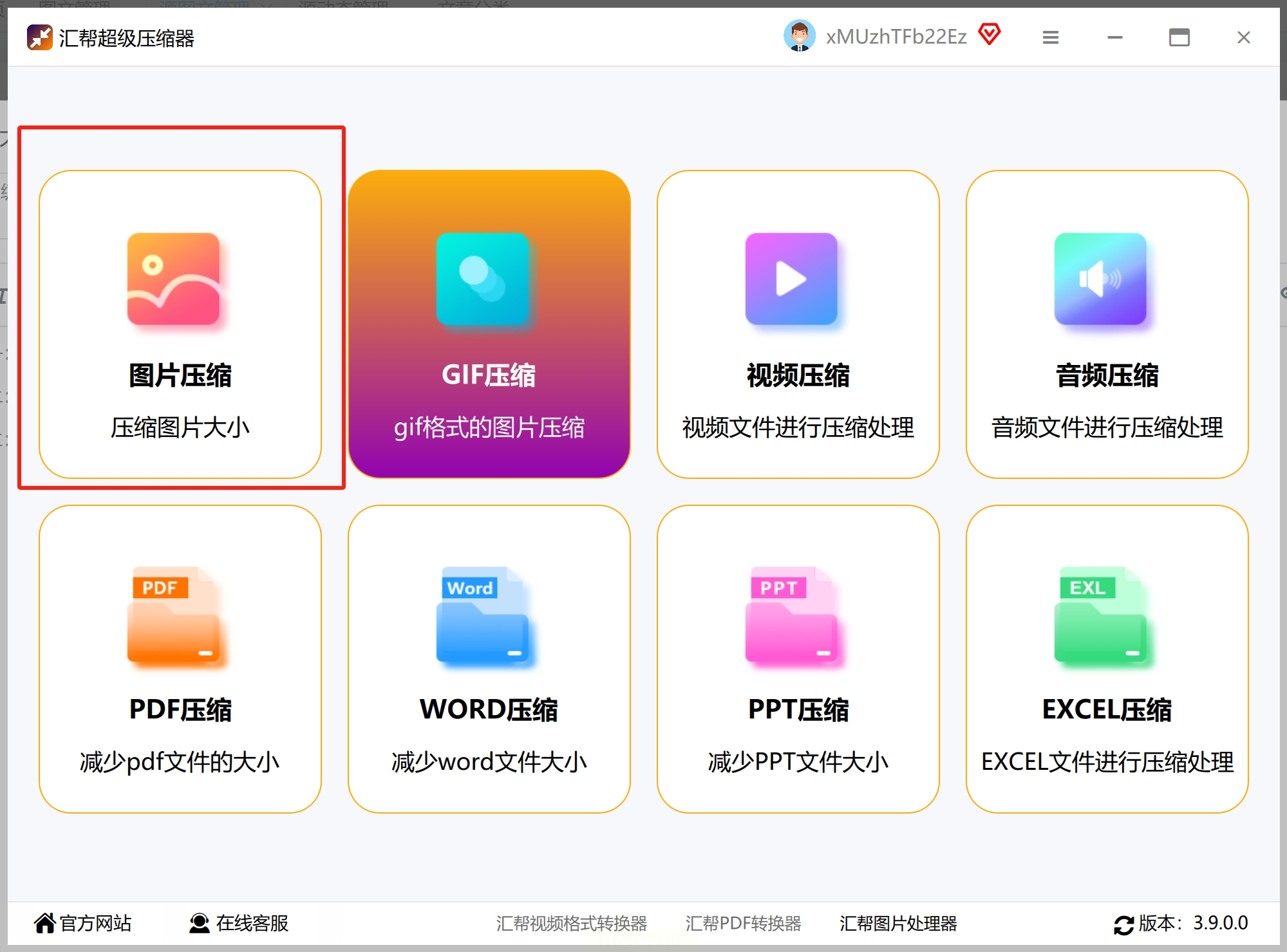Open 汇帮视频格式转换器 link
Screen dimensions: 1287x952
[571, 923]
